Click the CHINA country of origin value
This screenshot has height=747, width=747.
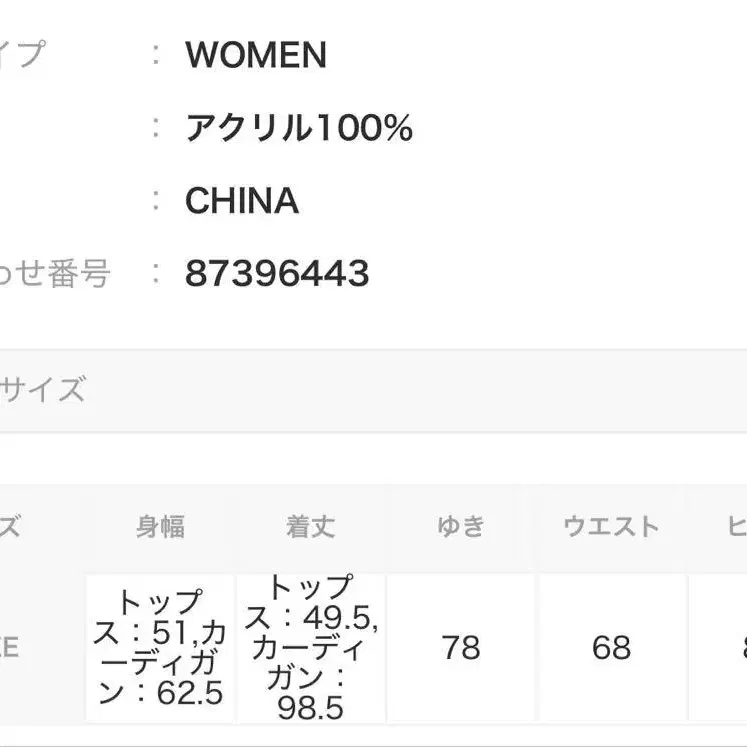click(x=242, y=201)
